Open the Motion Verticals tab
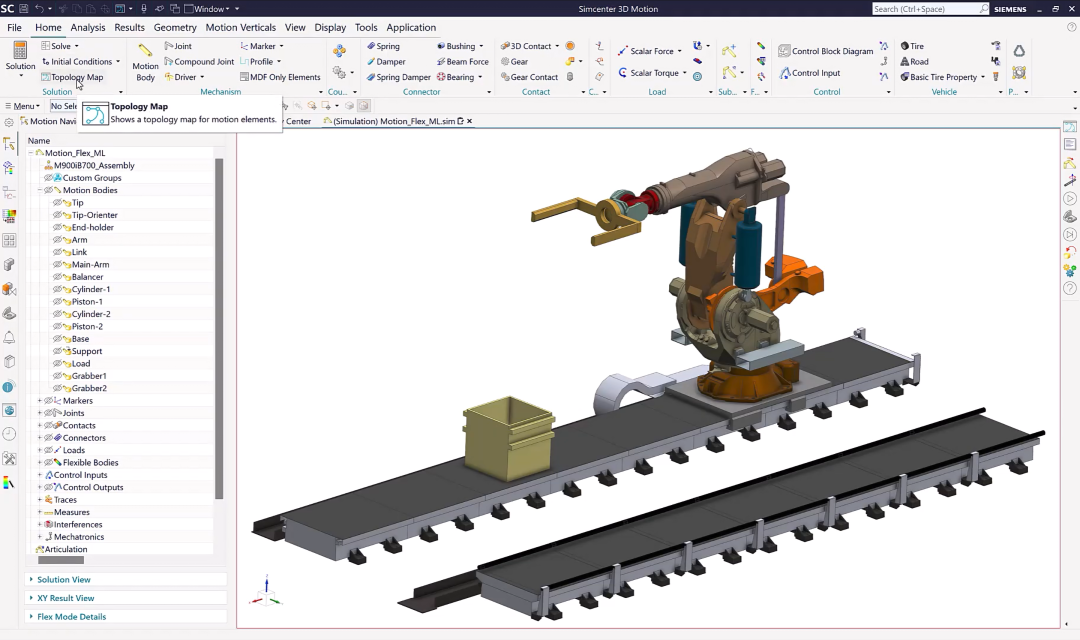The image size is (1080, 640). point(240,28)
